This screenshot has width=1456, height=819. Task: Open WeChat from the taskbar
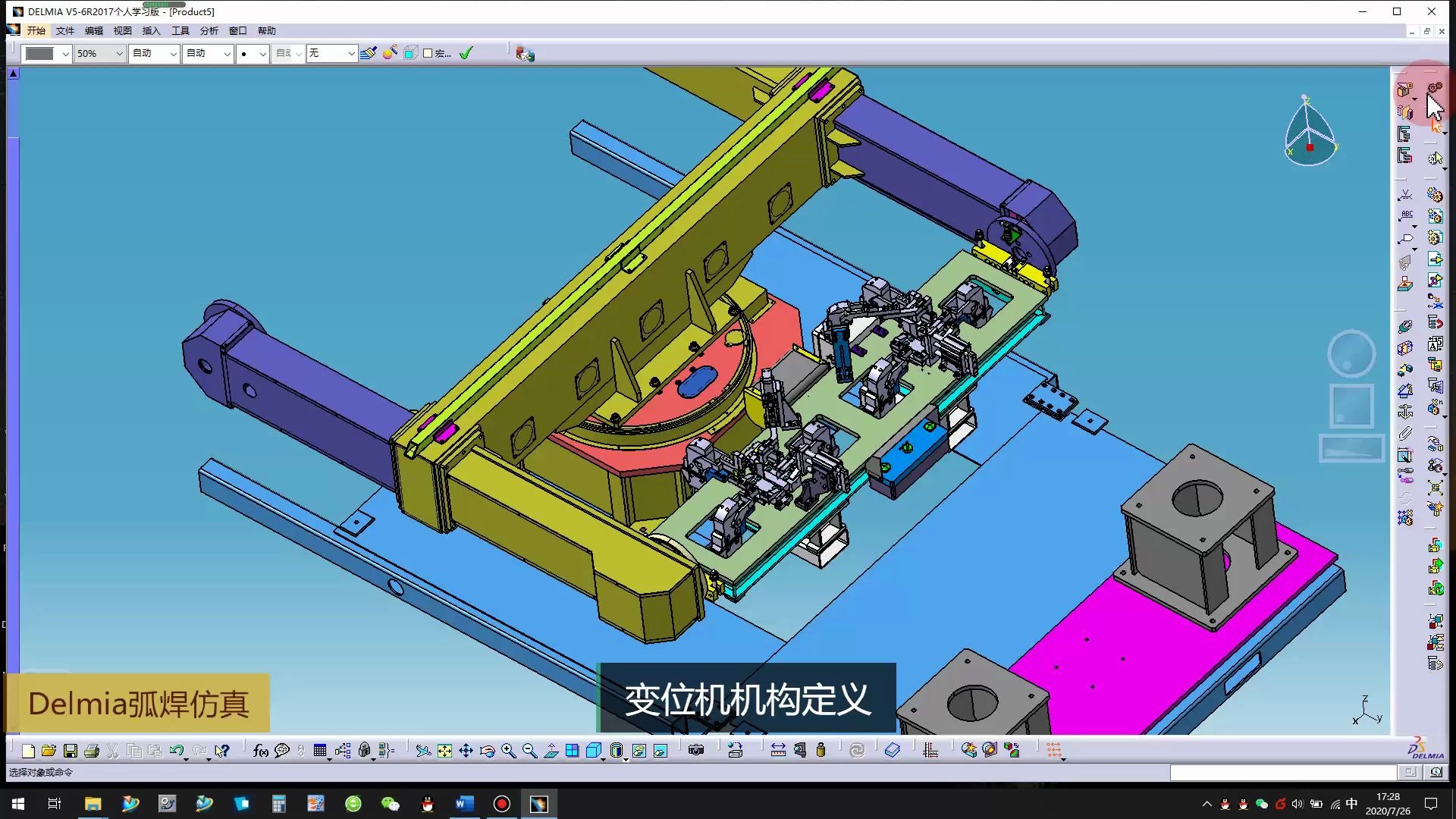click(x=390, y=804)
